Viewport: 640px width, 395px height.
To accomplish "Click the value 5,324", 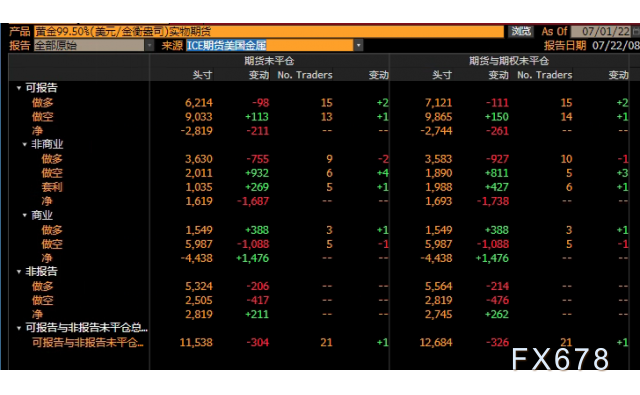I will point(199,286).
